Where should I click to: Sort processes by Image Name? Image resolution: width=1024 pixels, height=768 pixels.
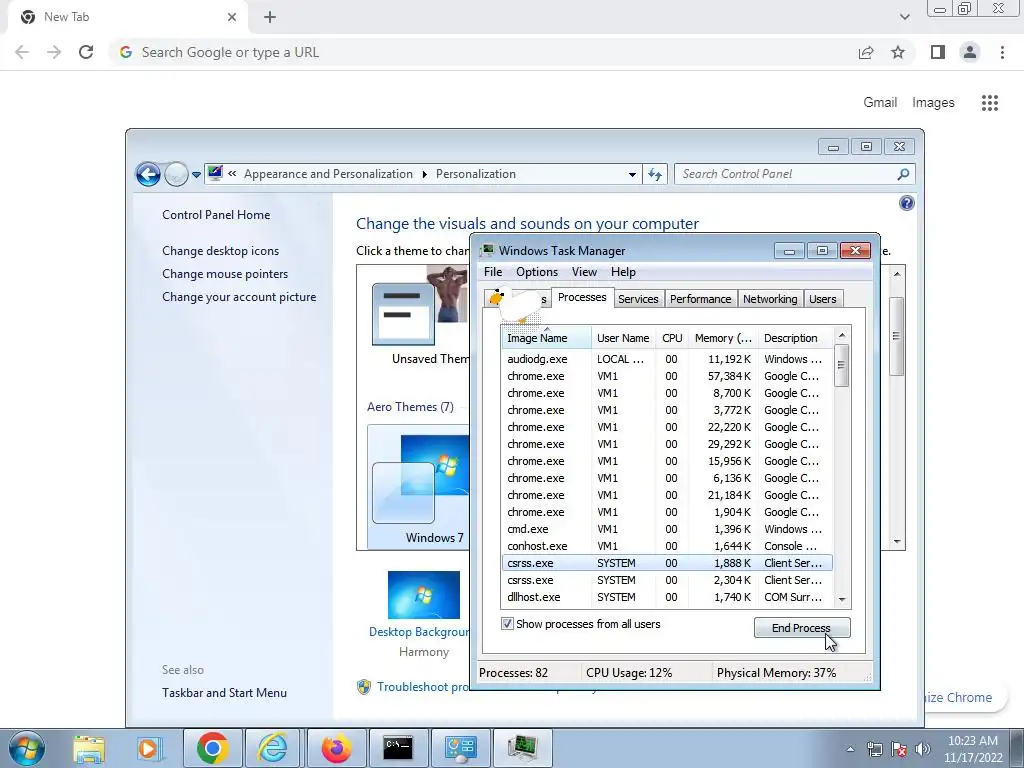tap(547, 338)
